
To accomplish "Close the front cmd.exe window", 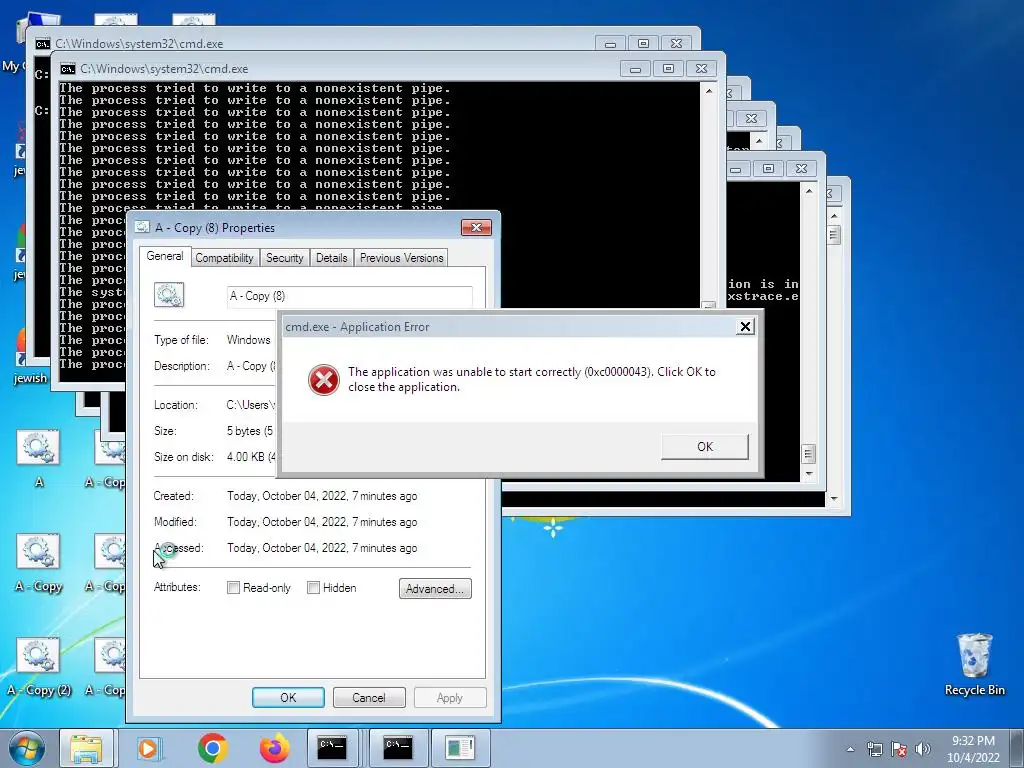I will click(x=701, y=69).
